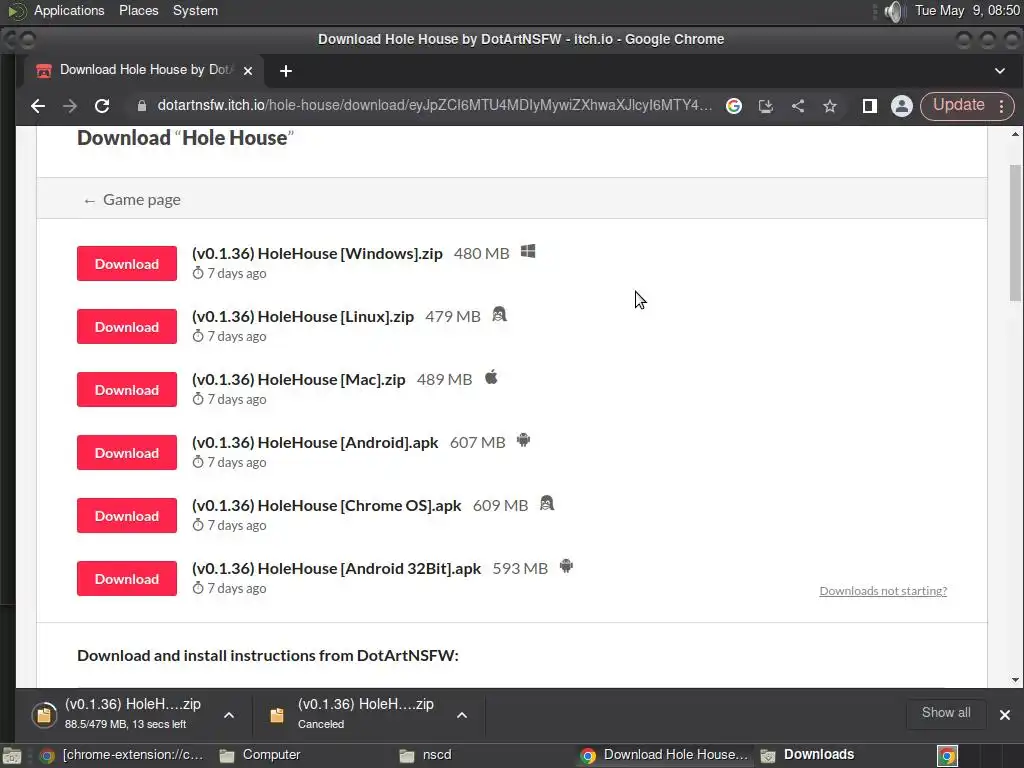Download the Android apk file
This screenshot has width=1024, height=768.
(127, 453)
